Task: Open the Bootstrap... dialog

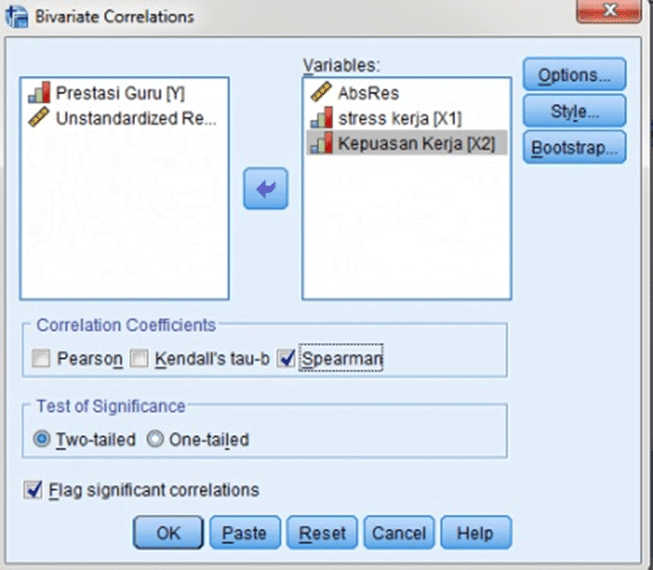Action: tap(574, 147)
